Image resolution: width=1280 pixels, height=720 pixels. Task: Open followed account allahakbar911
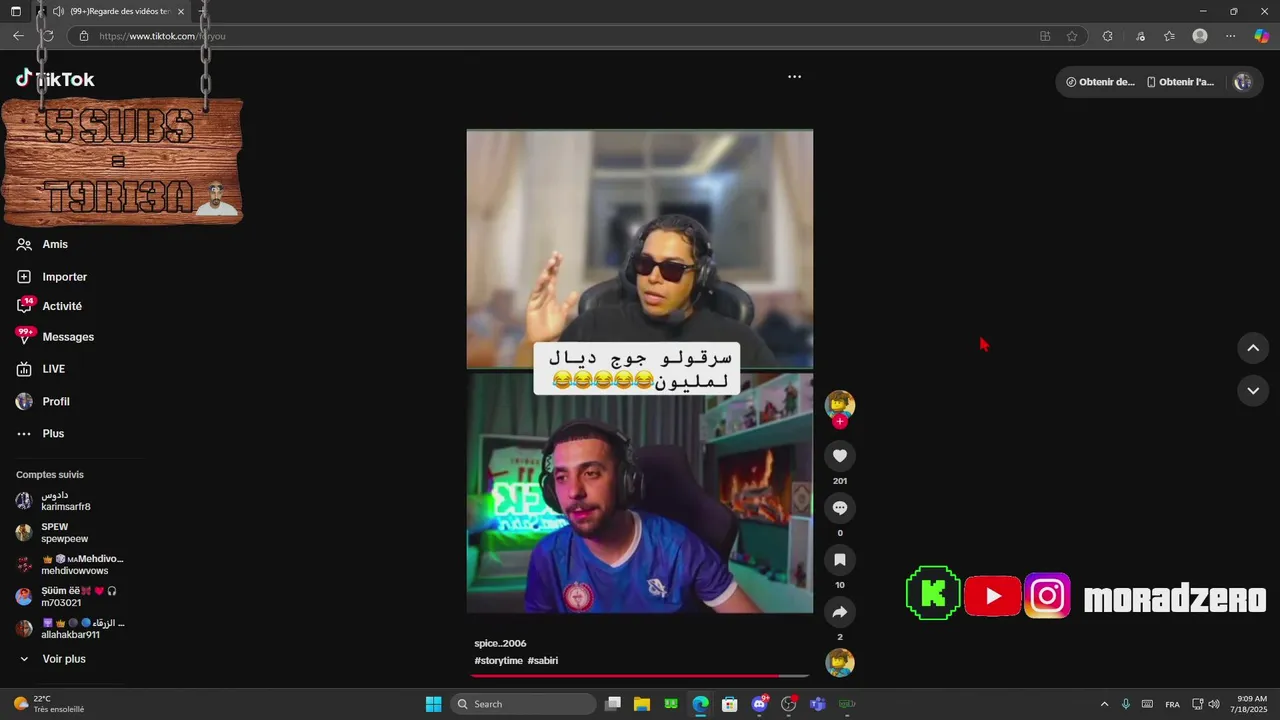click(69, 629)
